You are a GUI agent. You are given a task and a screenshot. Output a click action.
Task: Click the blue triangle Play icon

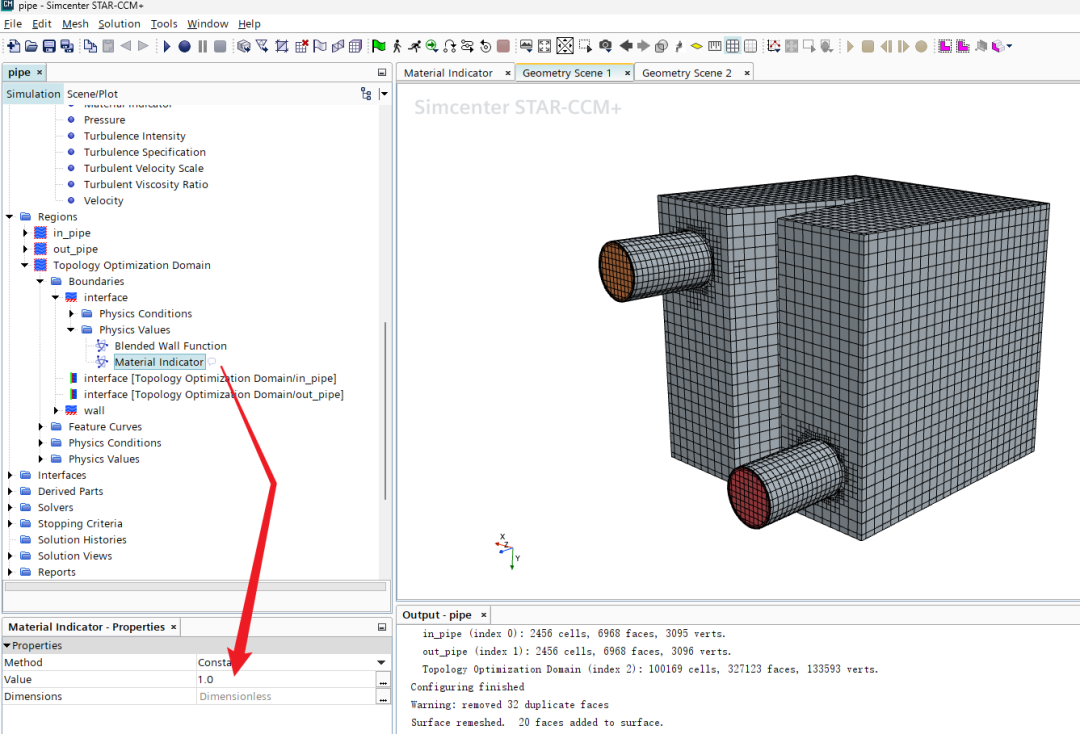pos(167,46)
